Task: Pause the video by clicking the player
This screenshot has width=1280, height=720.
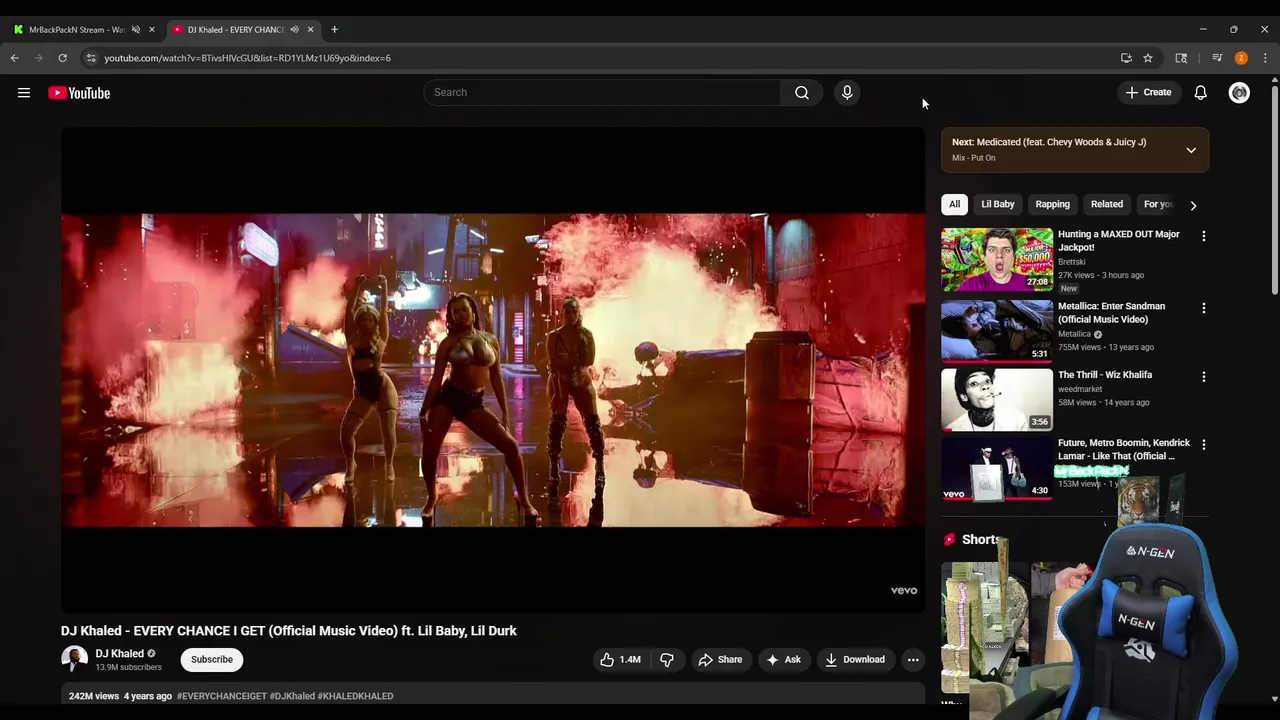Action: pyautogui.click(x=493, y=370)
